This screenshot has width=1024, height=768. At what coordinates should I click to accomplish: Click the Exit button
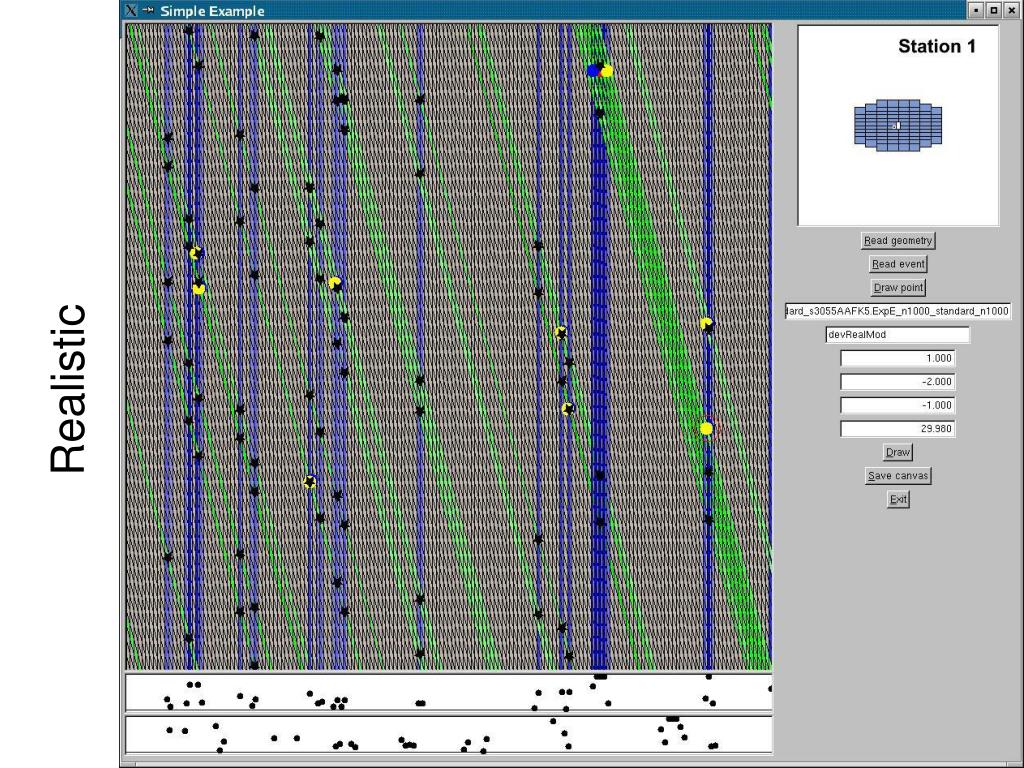(x=898, y=499)
